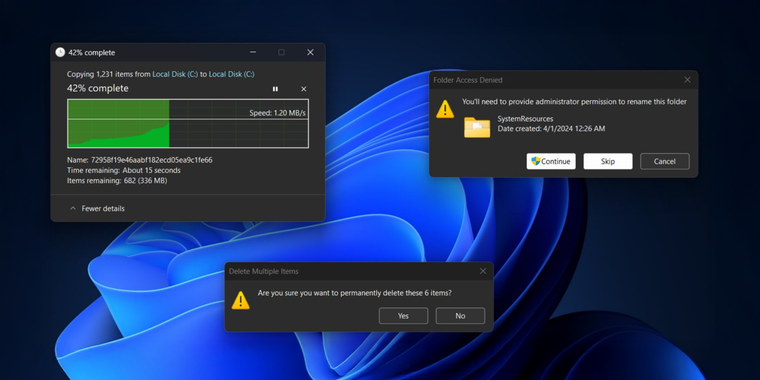
Task: Click Time remaining: About 15 seconds
Action: [x=124, y=171]
